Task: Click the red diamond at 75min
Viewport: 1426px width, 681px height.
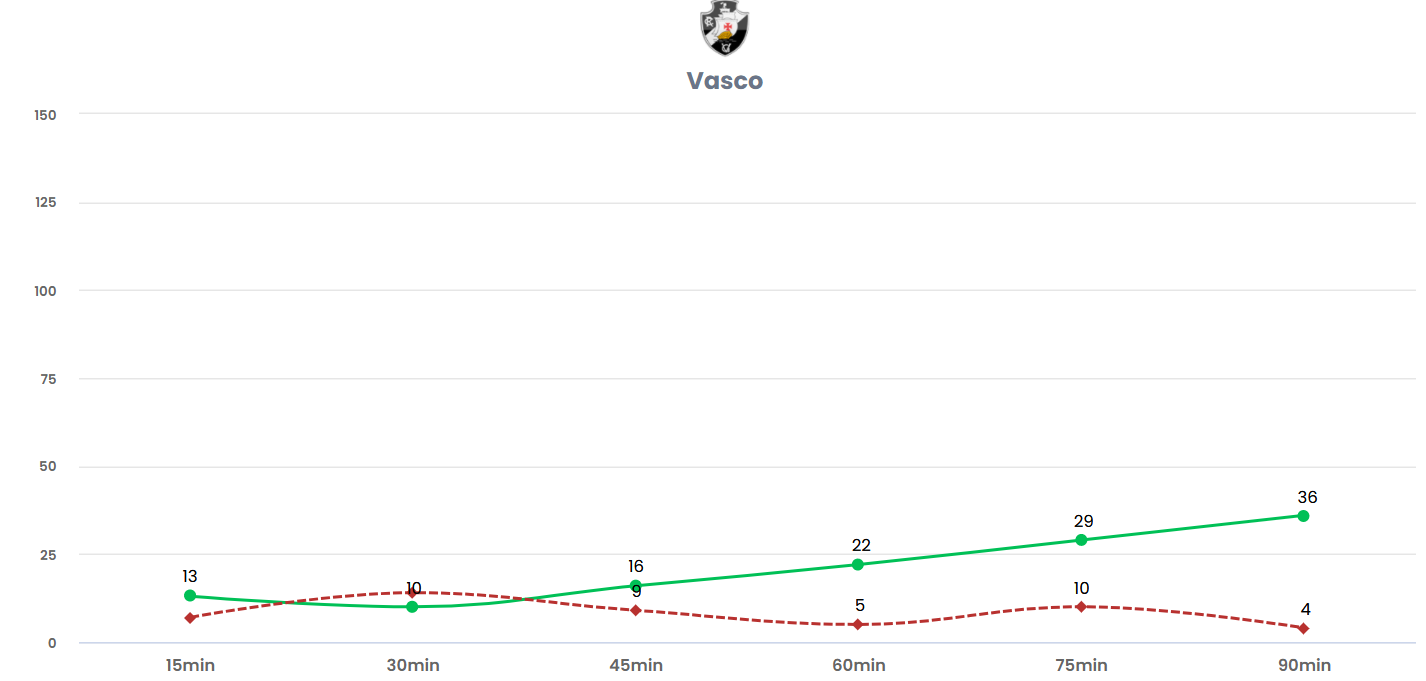Action: point(1081,607)
